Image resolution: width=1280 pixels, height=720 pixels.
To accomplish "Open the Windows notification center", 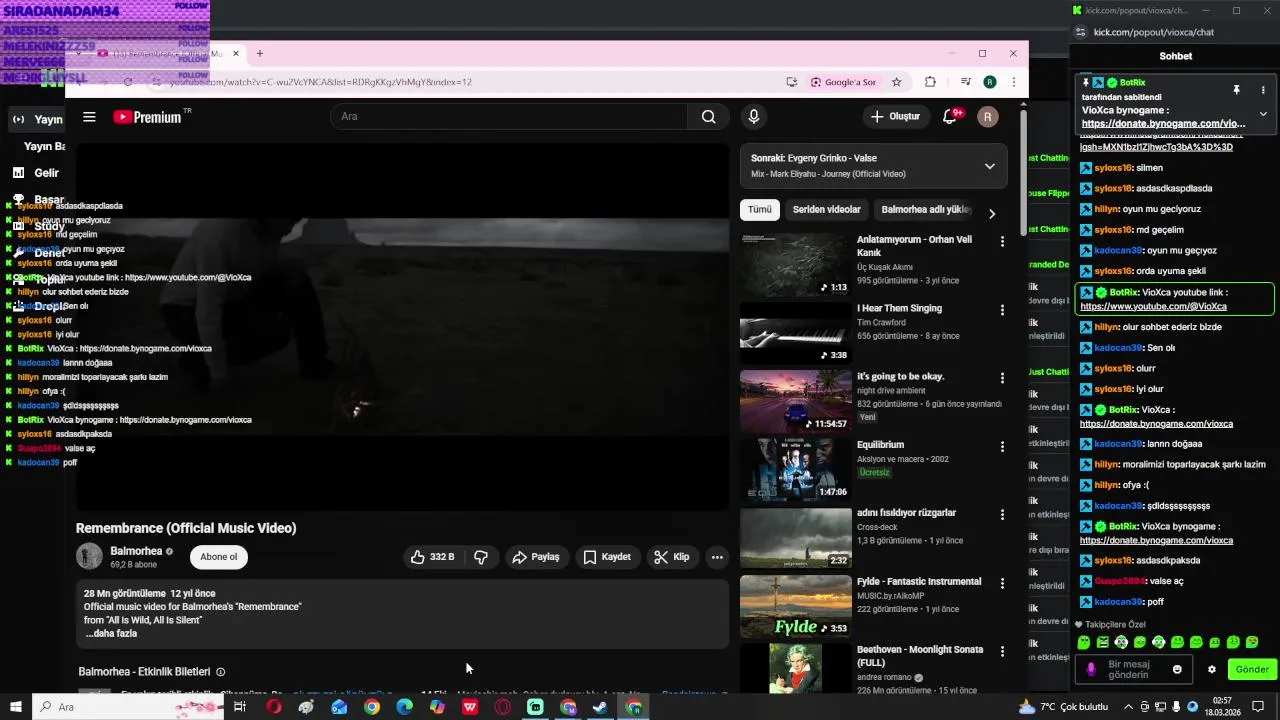I will (1258, 707).
